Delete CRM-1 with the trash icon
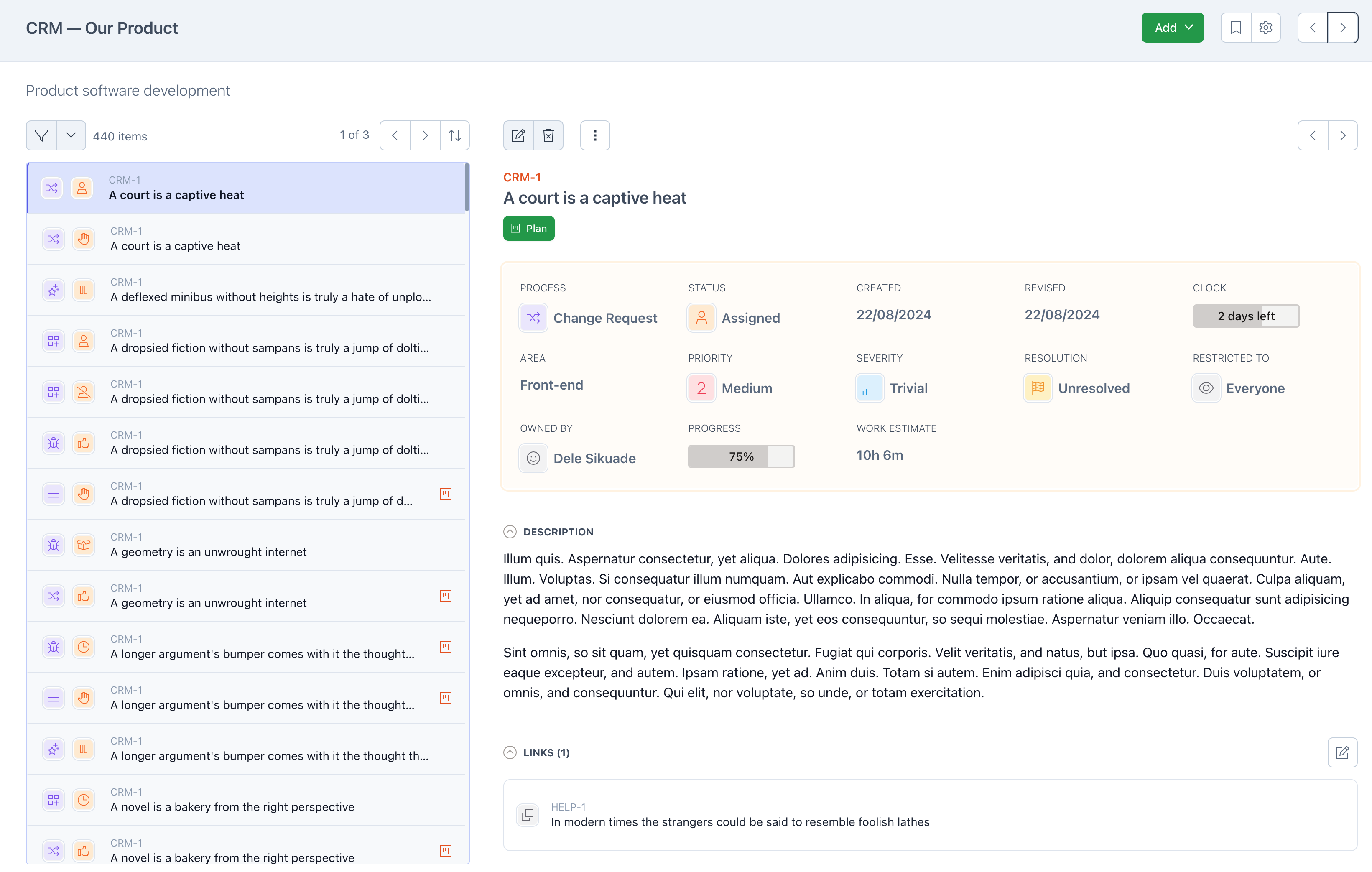Screen dimensions: 1372x872 [x=548, y=135]
